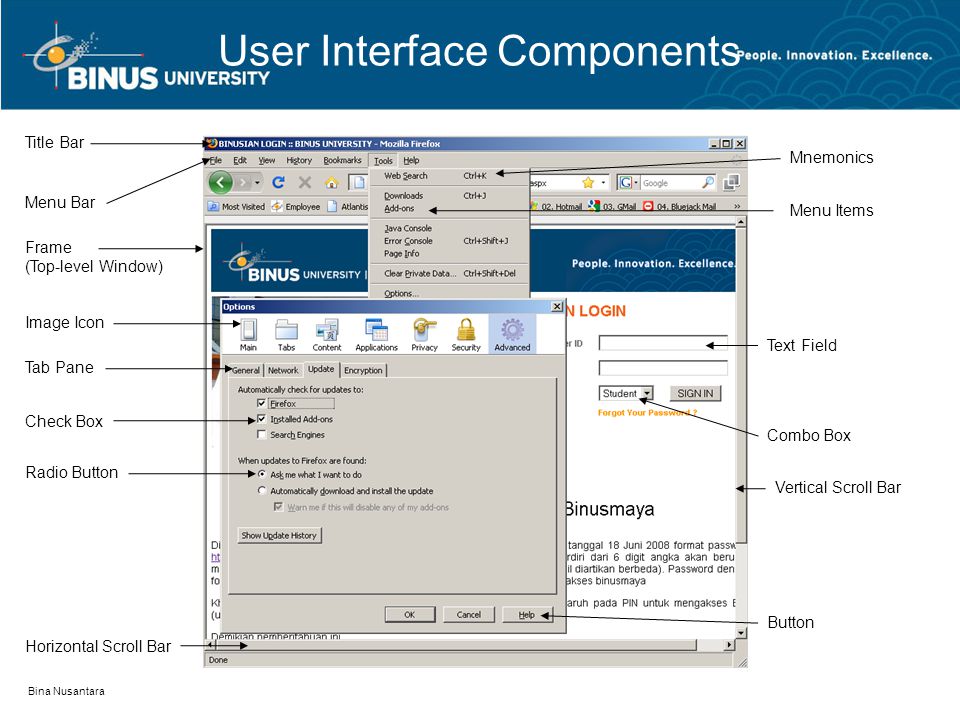
Task: Click OK in Options dialog
Action: click(x=410, y=615)
